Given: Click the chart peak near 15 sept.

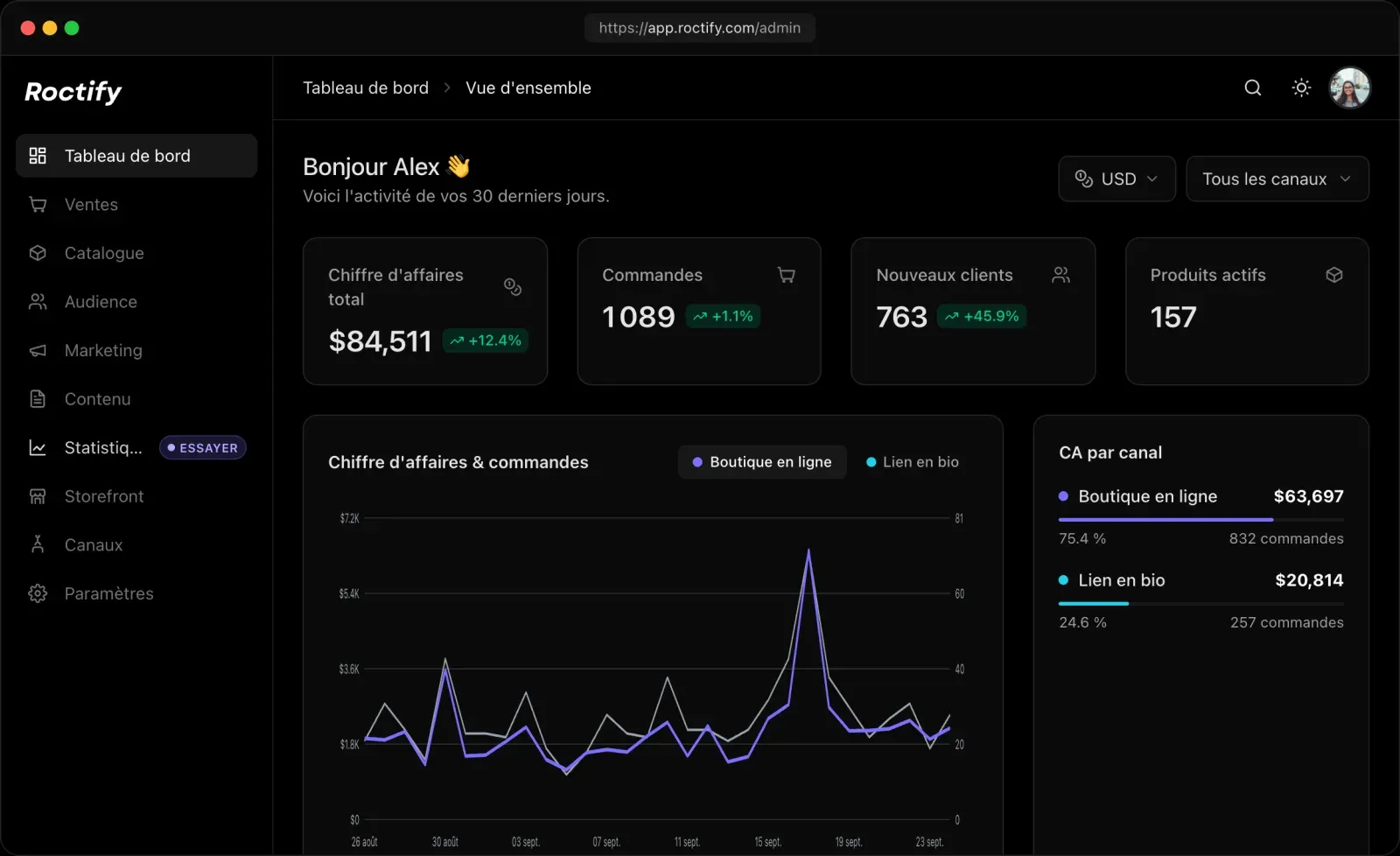Looking at the screenshot, I should (x=808, y=551).
